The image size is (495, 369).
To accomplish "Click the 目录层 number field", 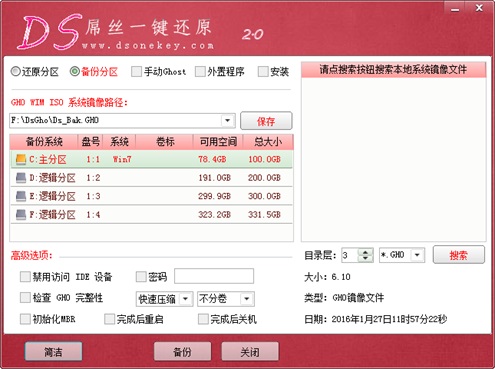I will point(350,255).
